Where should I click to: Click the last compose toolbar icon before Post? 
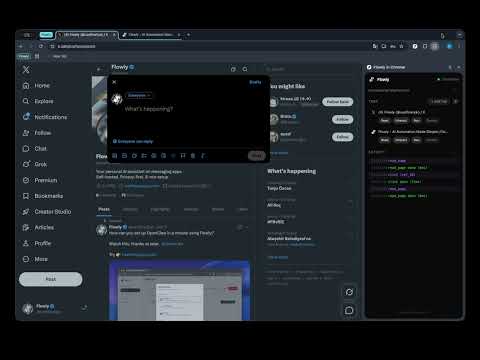pyautogui.click(x=203, y=156)
